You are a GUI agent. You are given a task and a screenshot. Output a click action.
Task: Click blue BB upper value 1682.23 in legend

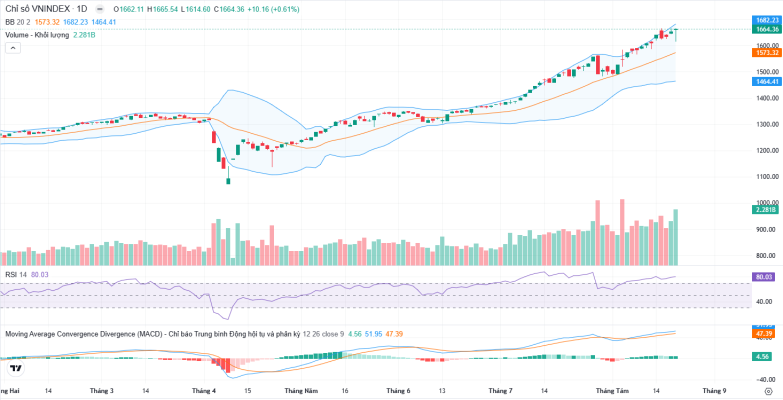coord(75,22)
